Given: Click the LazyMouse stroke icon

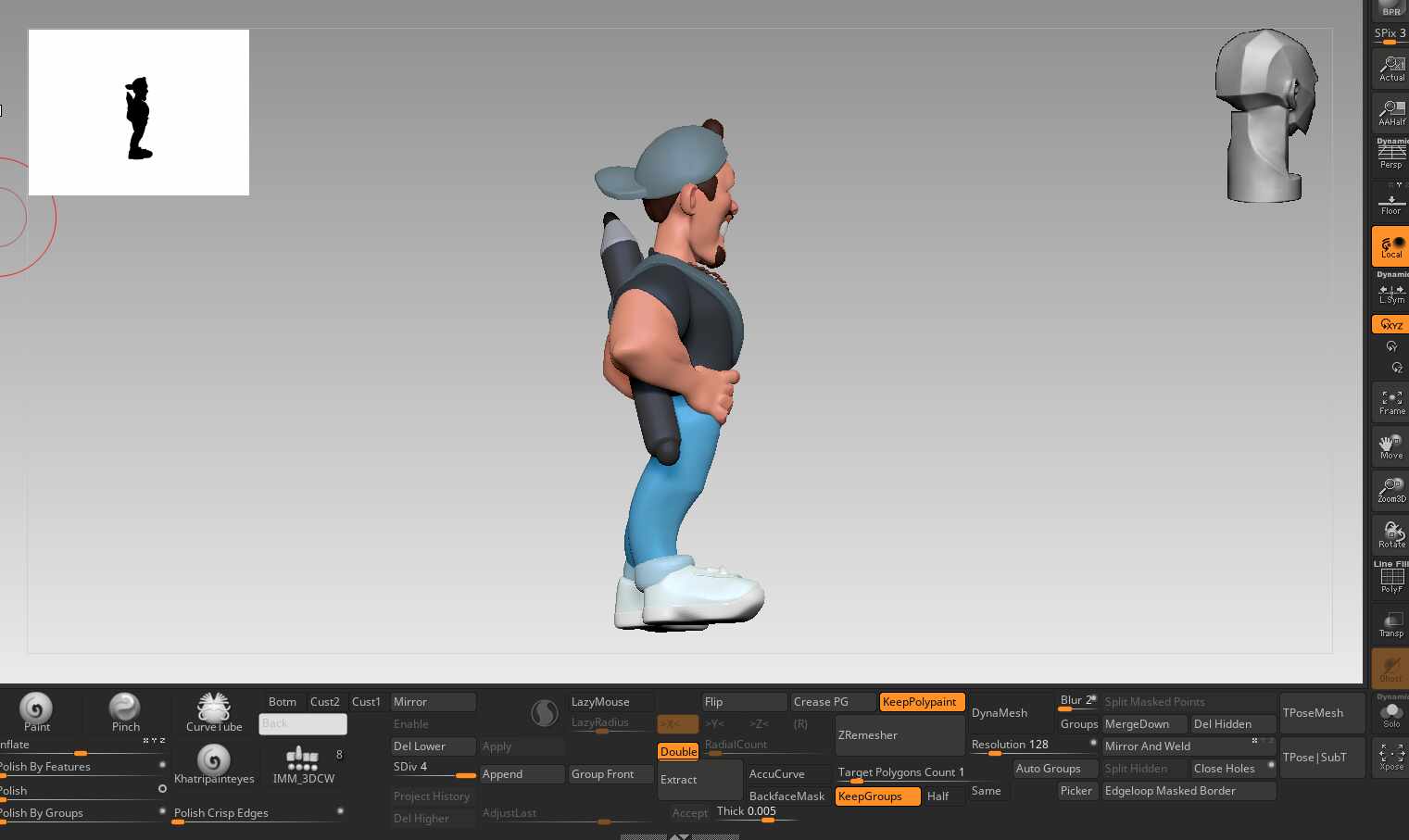Looking at the screenshot, I should pyautogui.click(x=545, y=712).
